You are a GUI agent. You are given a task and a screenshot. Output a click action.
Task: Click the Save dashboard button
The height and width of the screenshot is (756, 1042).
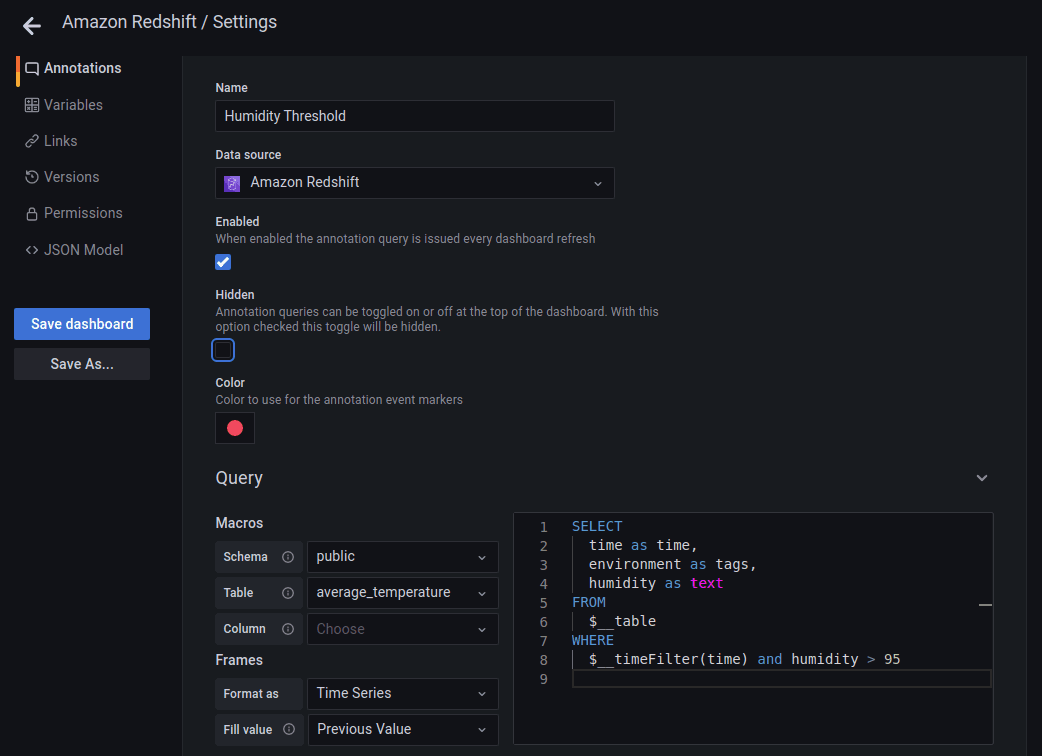(x=82, y=324)
